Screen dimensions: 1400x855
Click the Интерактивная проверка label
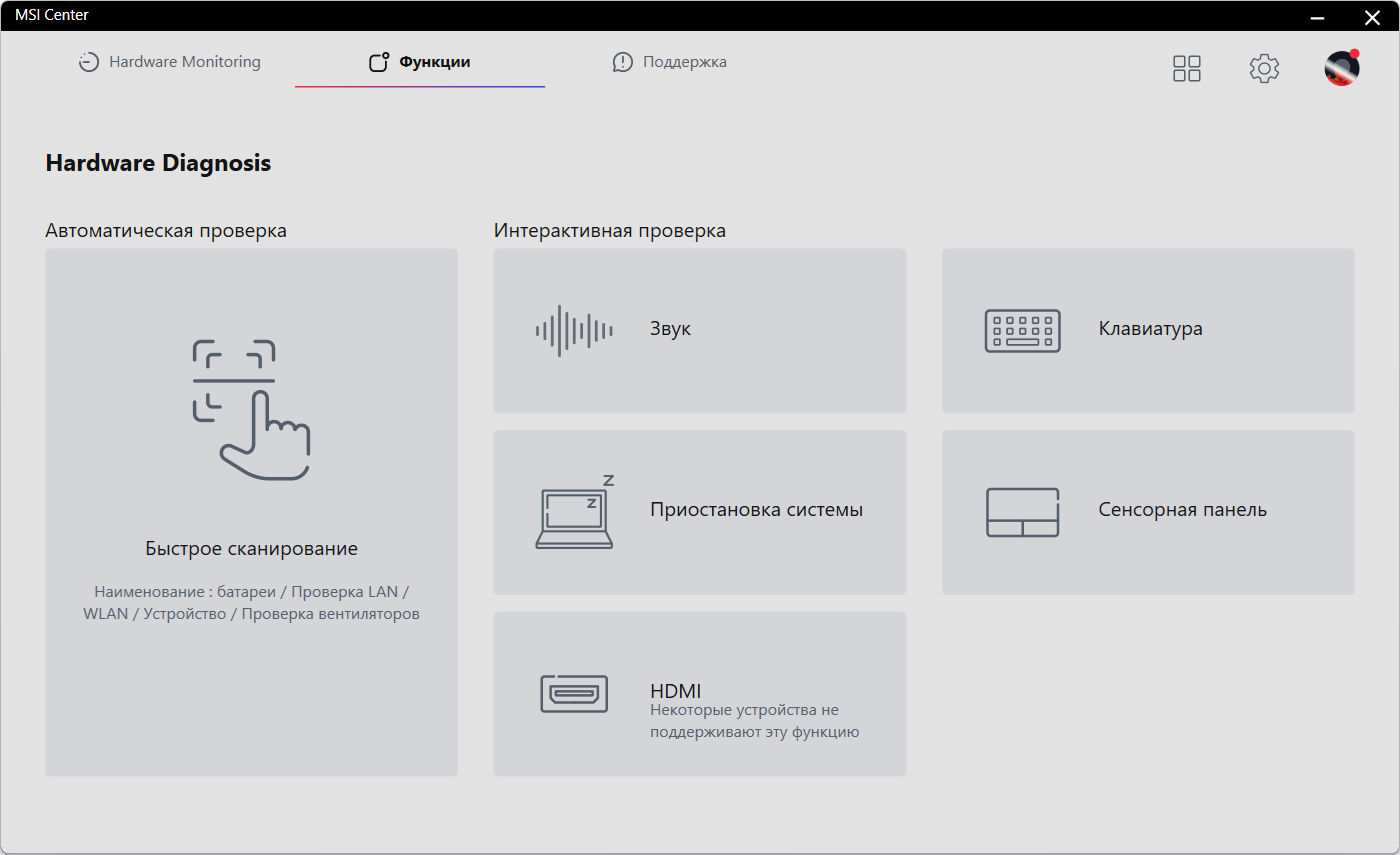pos(610,231)
